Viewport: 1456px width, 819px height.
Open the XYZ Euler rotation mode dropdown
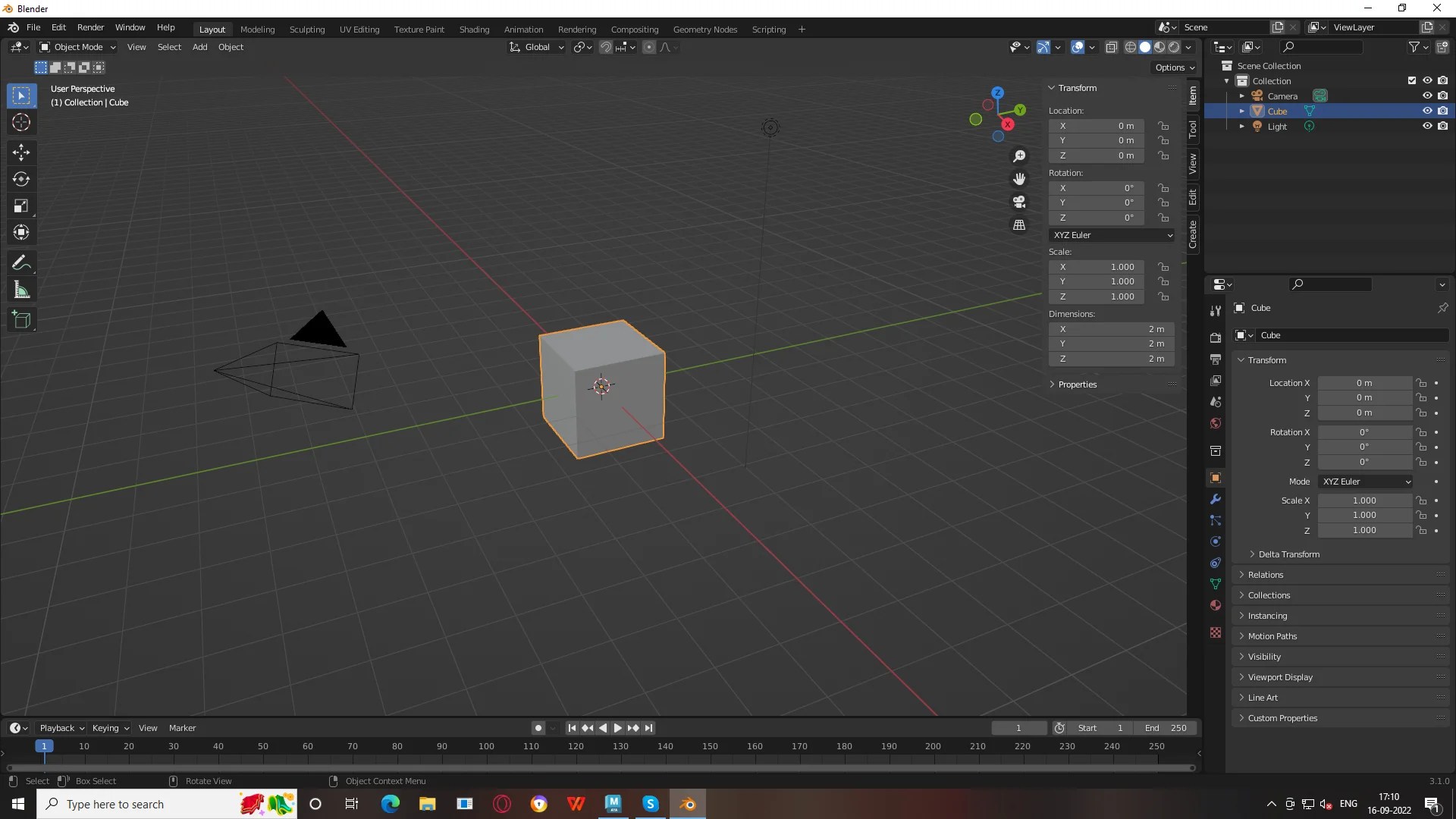[x=1112, y=235]
